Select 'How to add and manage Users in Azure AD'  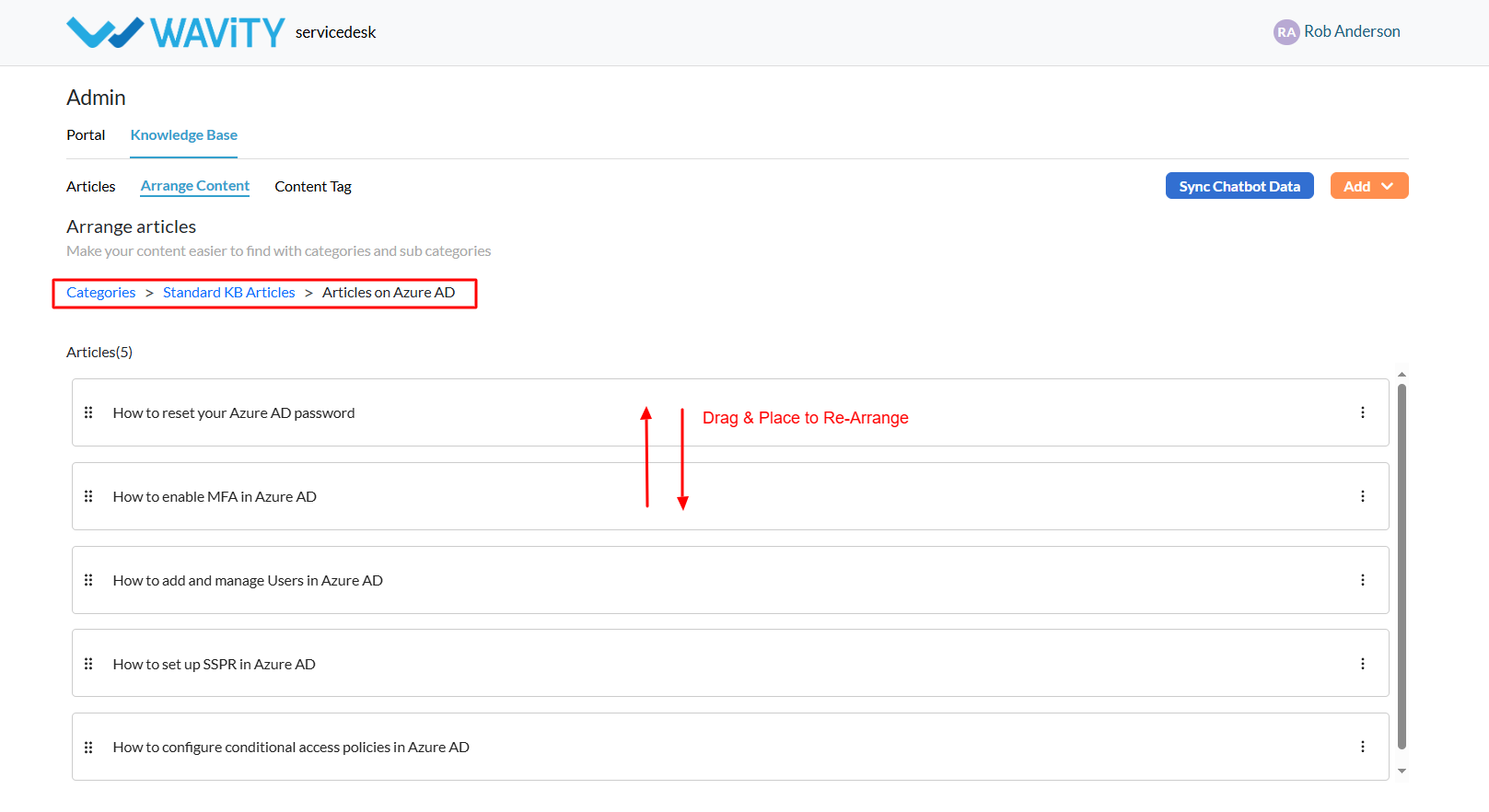pyautogui.click(x=730, y=580)
